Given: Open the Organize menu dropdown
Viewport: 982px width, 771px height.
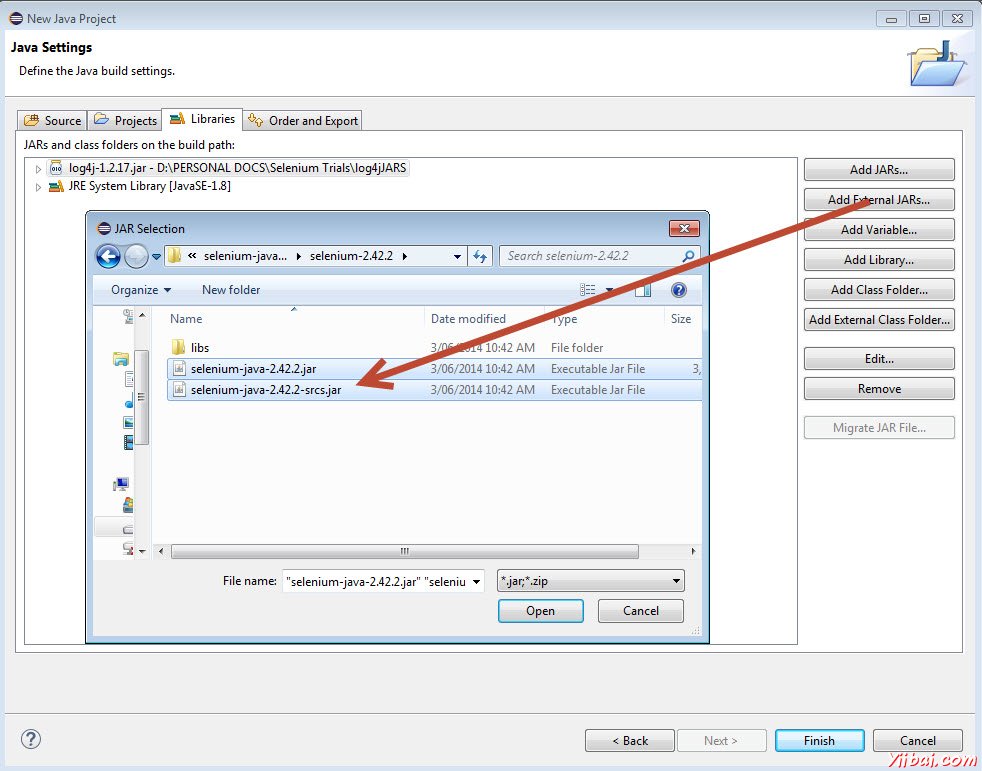Looking at the screenshot, I should tap(137, 289).
